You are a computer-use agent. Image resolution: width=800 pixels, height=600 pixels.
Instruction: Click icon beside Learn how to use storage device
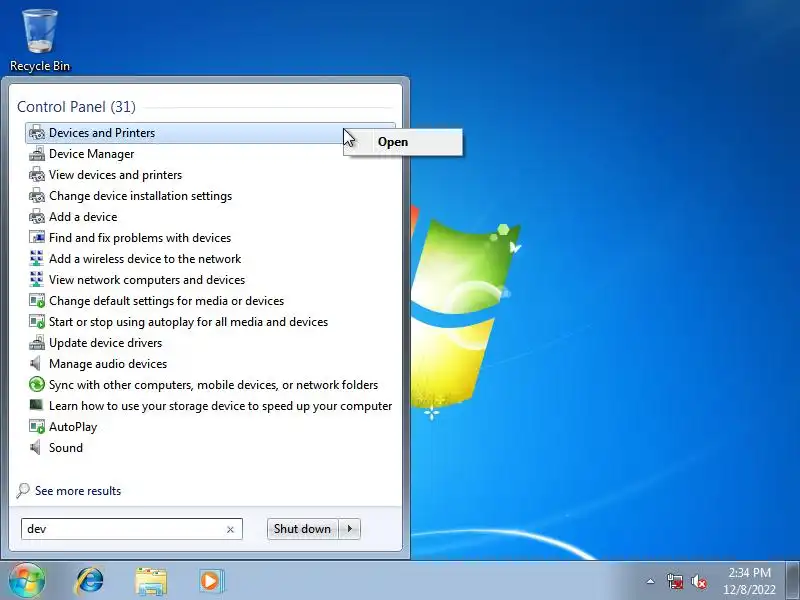[36, 405]
